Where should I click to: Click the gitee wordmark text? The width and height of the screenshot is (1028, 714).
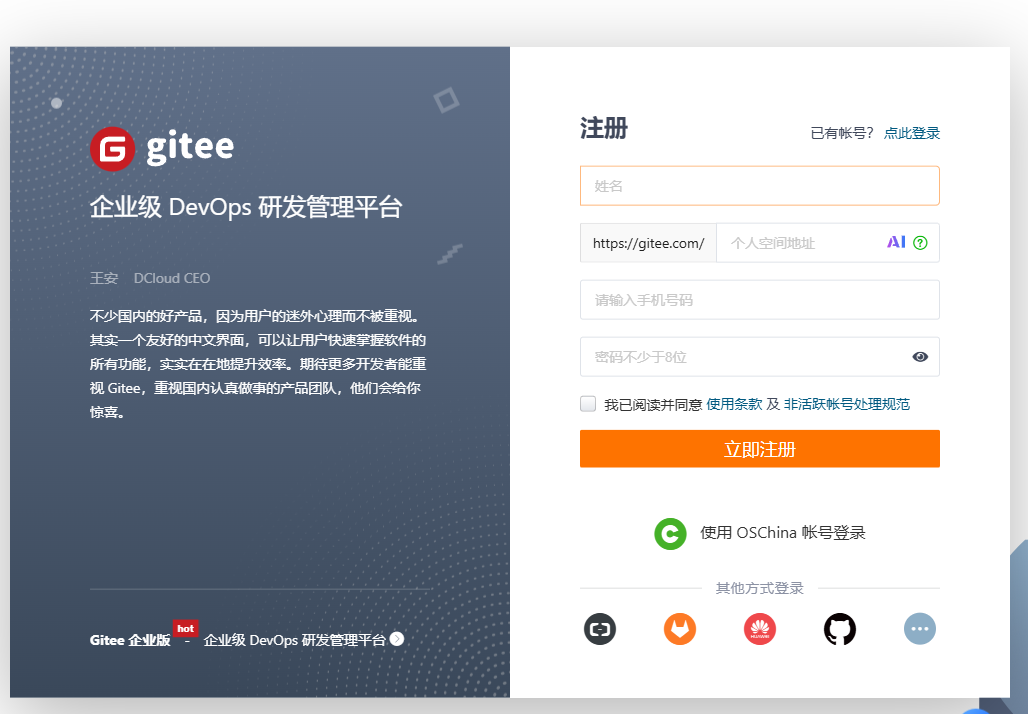click(x=190, y=147)
